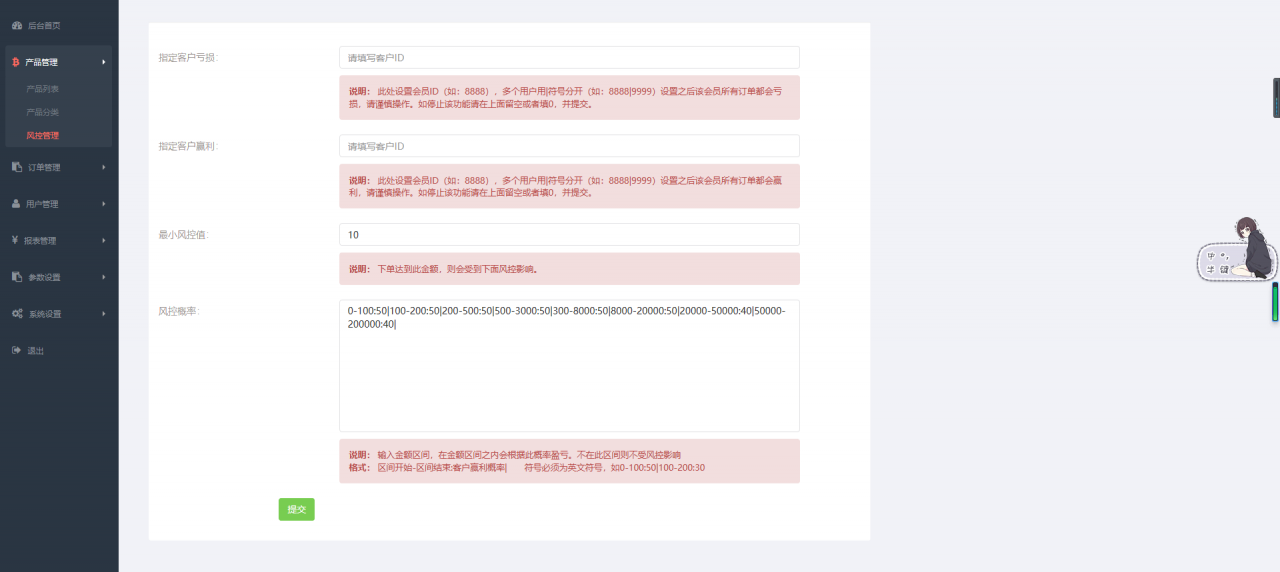Click the 后台首页 dashboard icon
Image resolution: width=1280 pixels, height=572 pixels.
tap(16, 25)
